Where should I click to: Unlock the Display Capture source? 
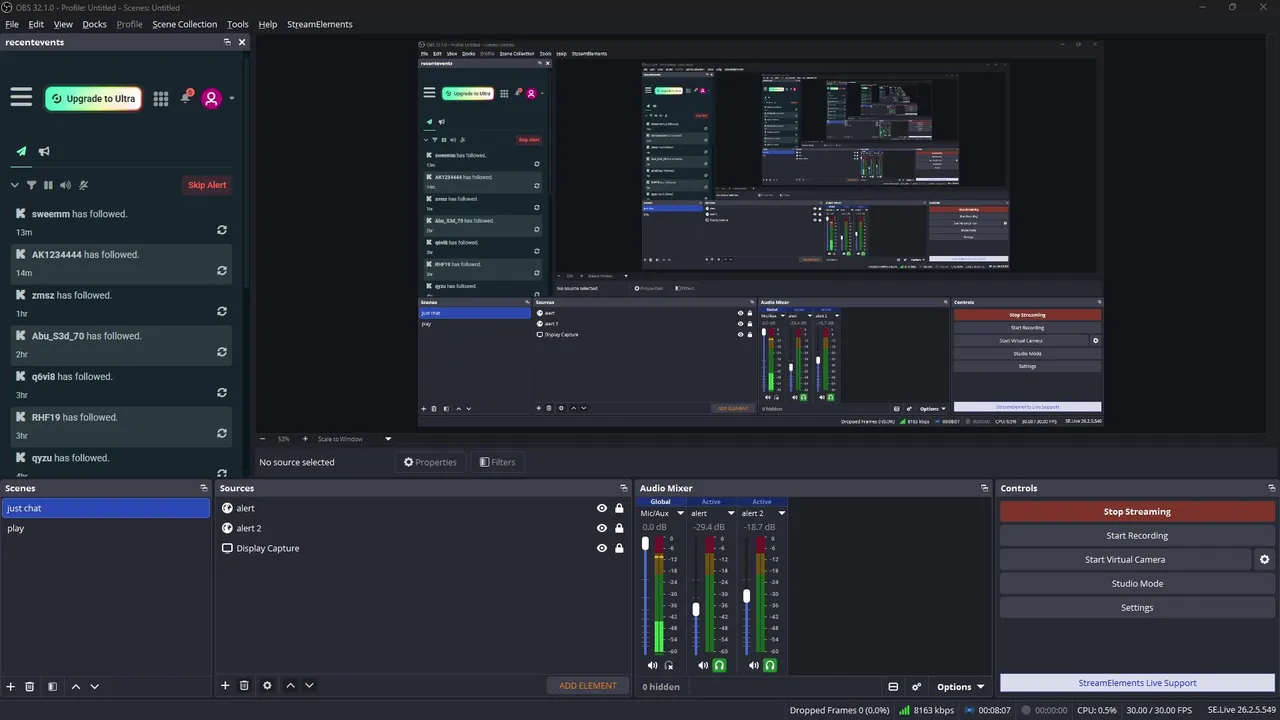coord(619,548)
